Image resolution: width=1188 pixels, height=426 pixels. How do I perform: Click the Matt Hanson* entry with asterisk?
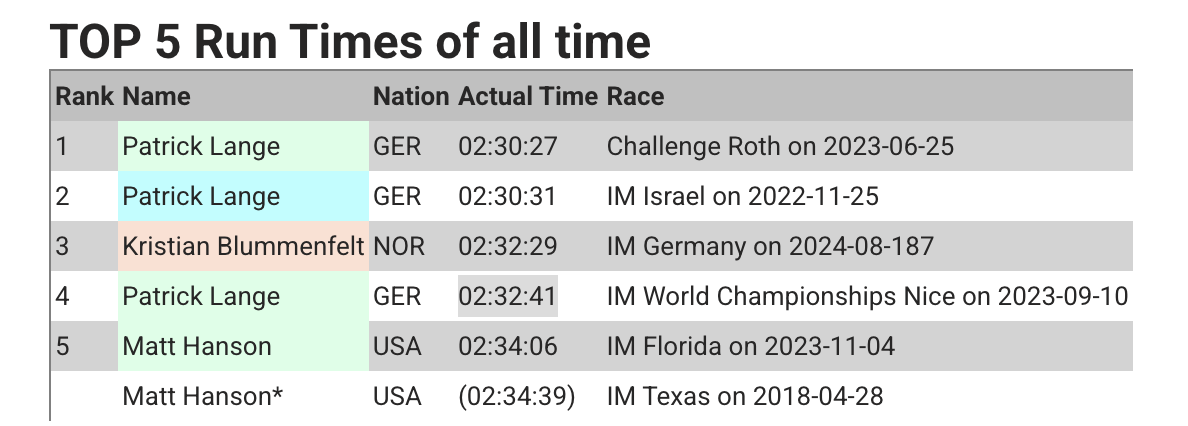pos(203,397)
